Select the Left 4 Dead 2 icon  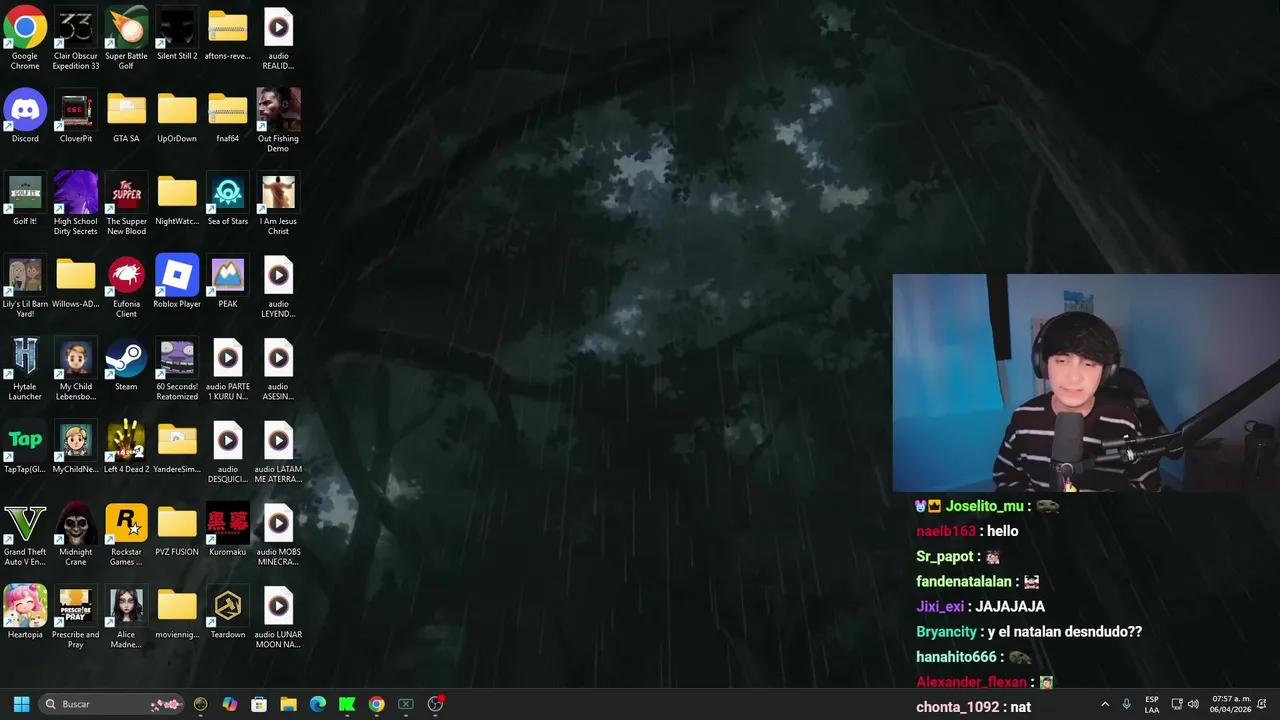[126, 448]
